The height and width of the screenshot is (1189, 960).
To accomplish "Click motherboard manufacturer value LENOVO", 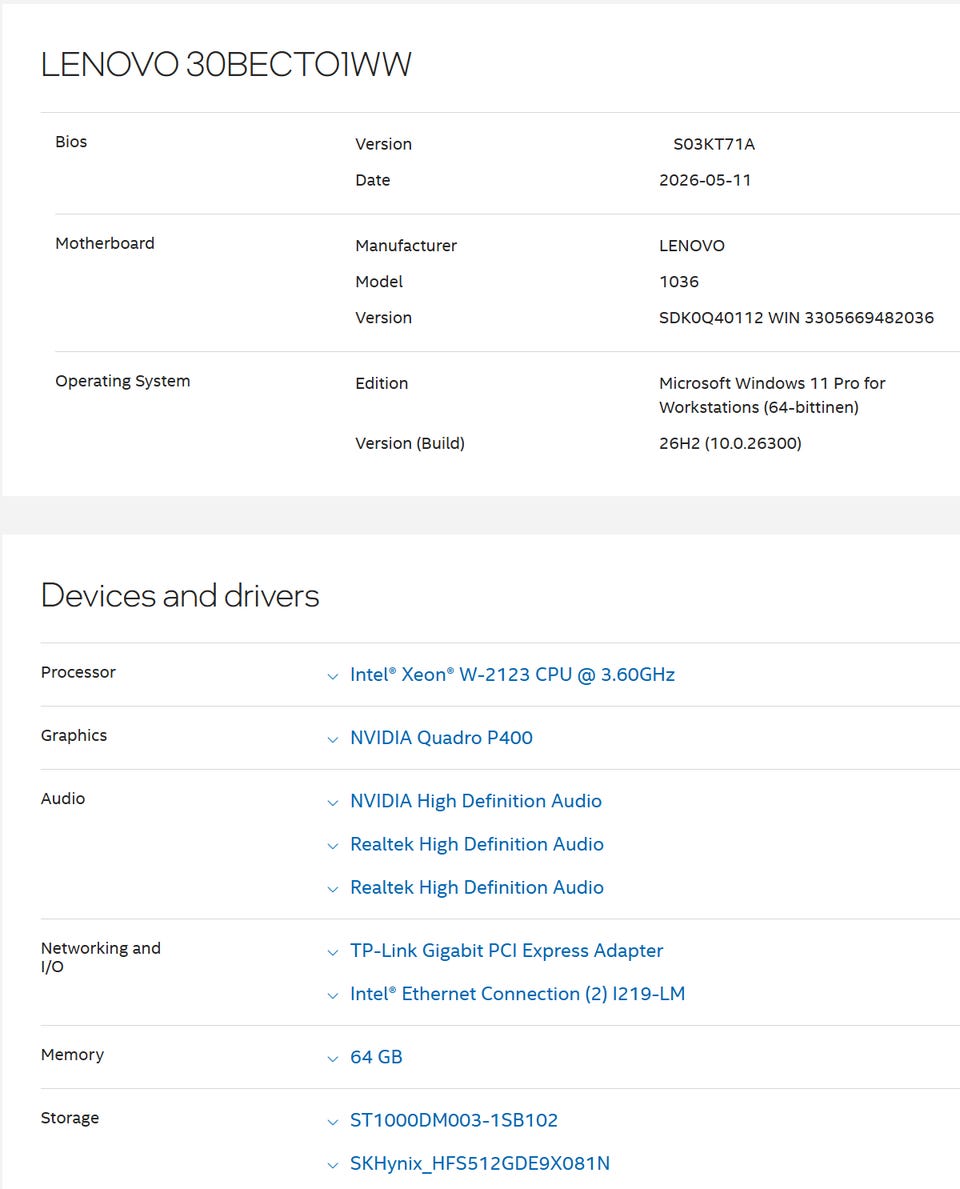I will point(692,246).
